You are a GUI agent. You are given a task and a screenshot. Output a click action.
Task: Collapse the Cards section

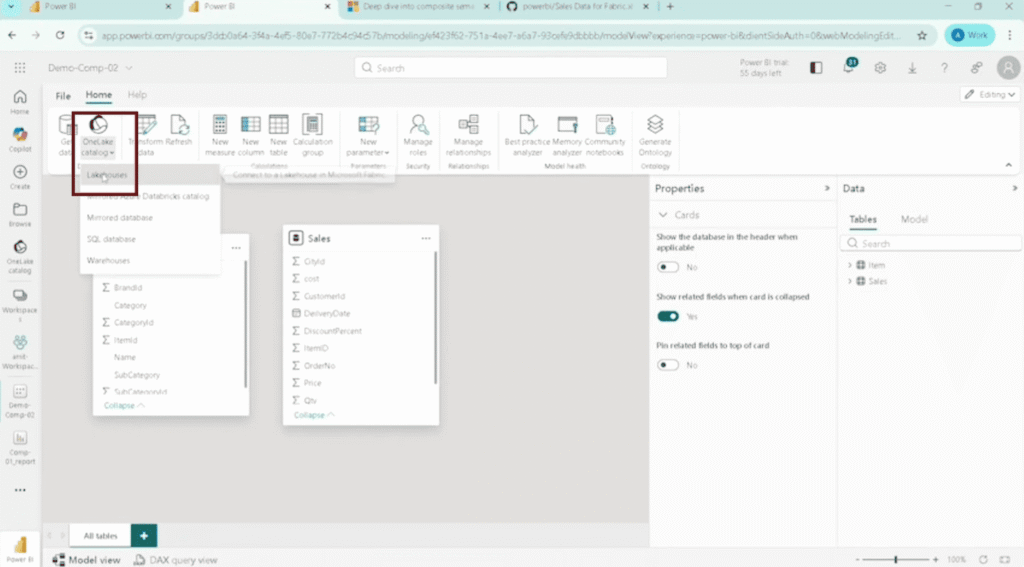click(663, 215)
